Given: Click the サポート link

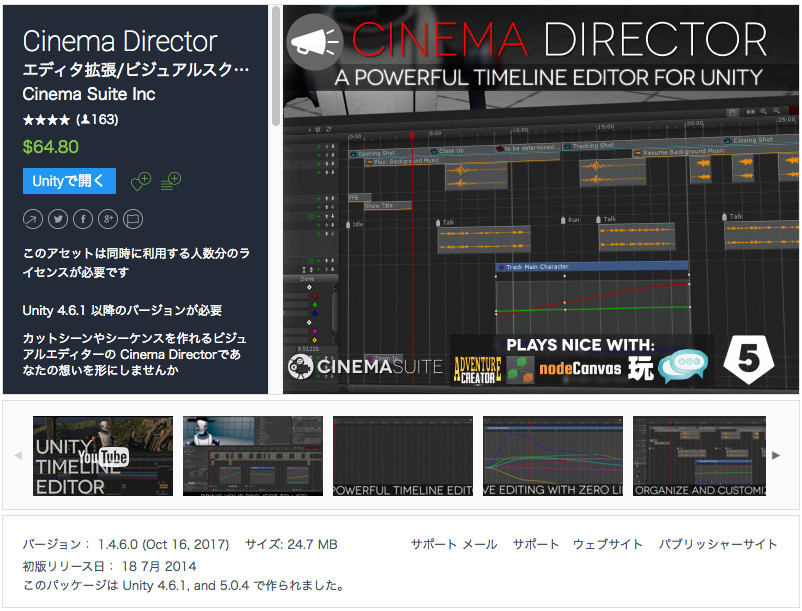Looking at the screenshot, I should pyautogui.click(x=536, y=544).
